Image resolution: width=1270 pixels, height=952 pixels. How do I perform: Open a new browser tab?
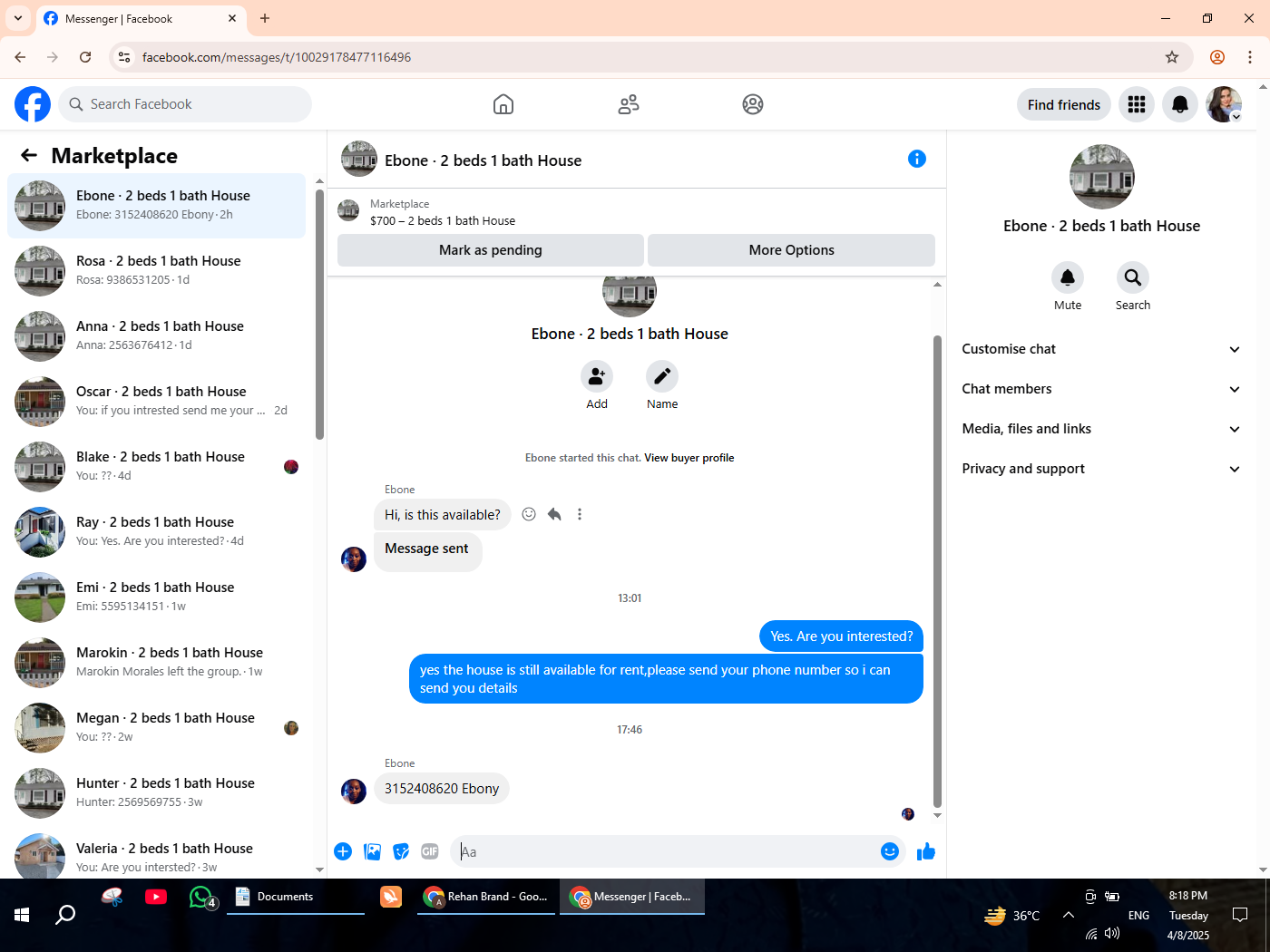[x=265, y=18]
